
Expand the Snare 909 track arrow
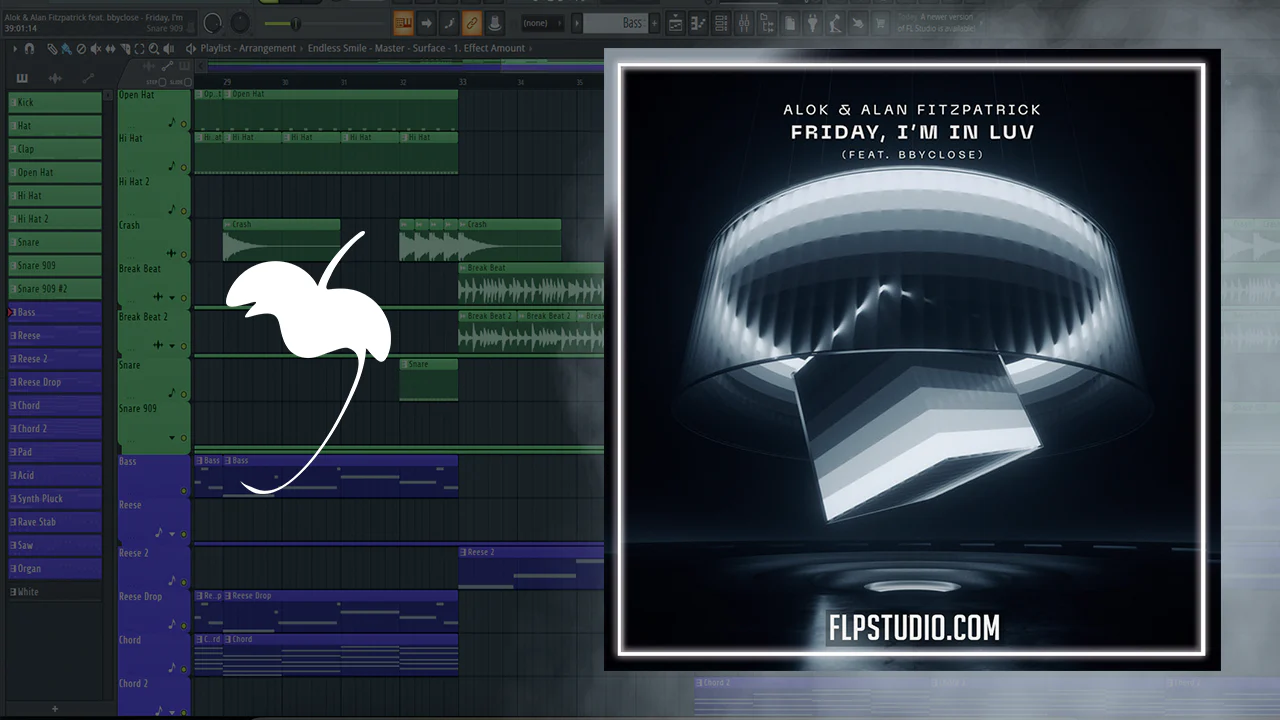[172, 438]
